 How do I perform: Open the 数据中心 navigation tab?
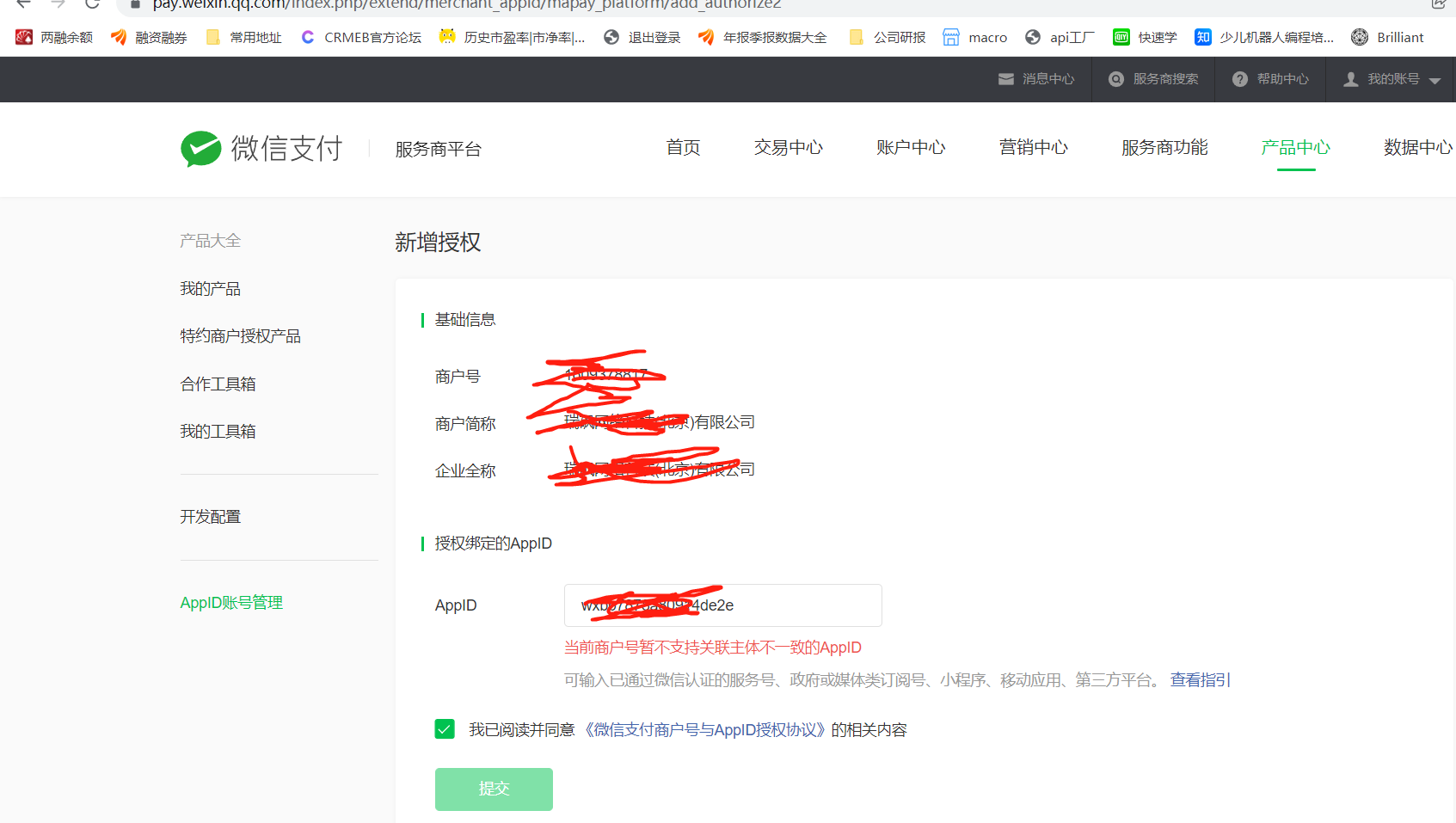click(x=1418, y=148)
